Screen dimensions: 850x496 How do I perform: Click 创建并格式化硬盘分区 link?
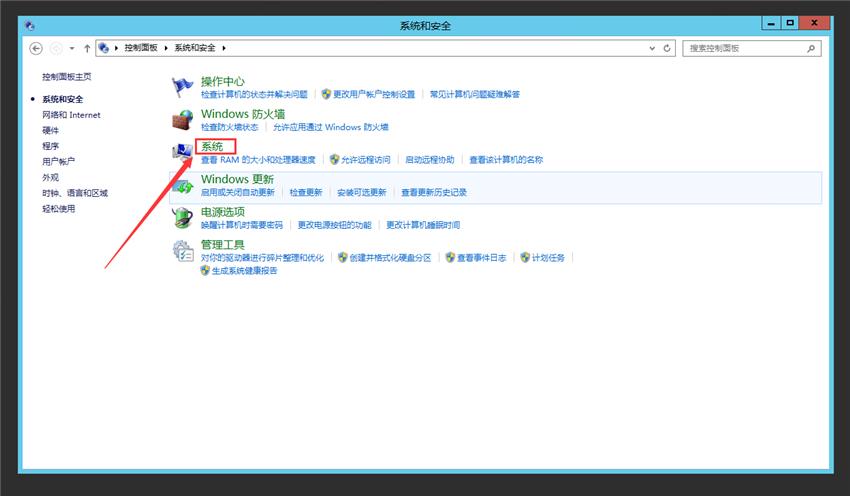click(390, 258)
